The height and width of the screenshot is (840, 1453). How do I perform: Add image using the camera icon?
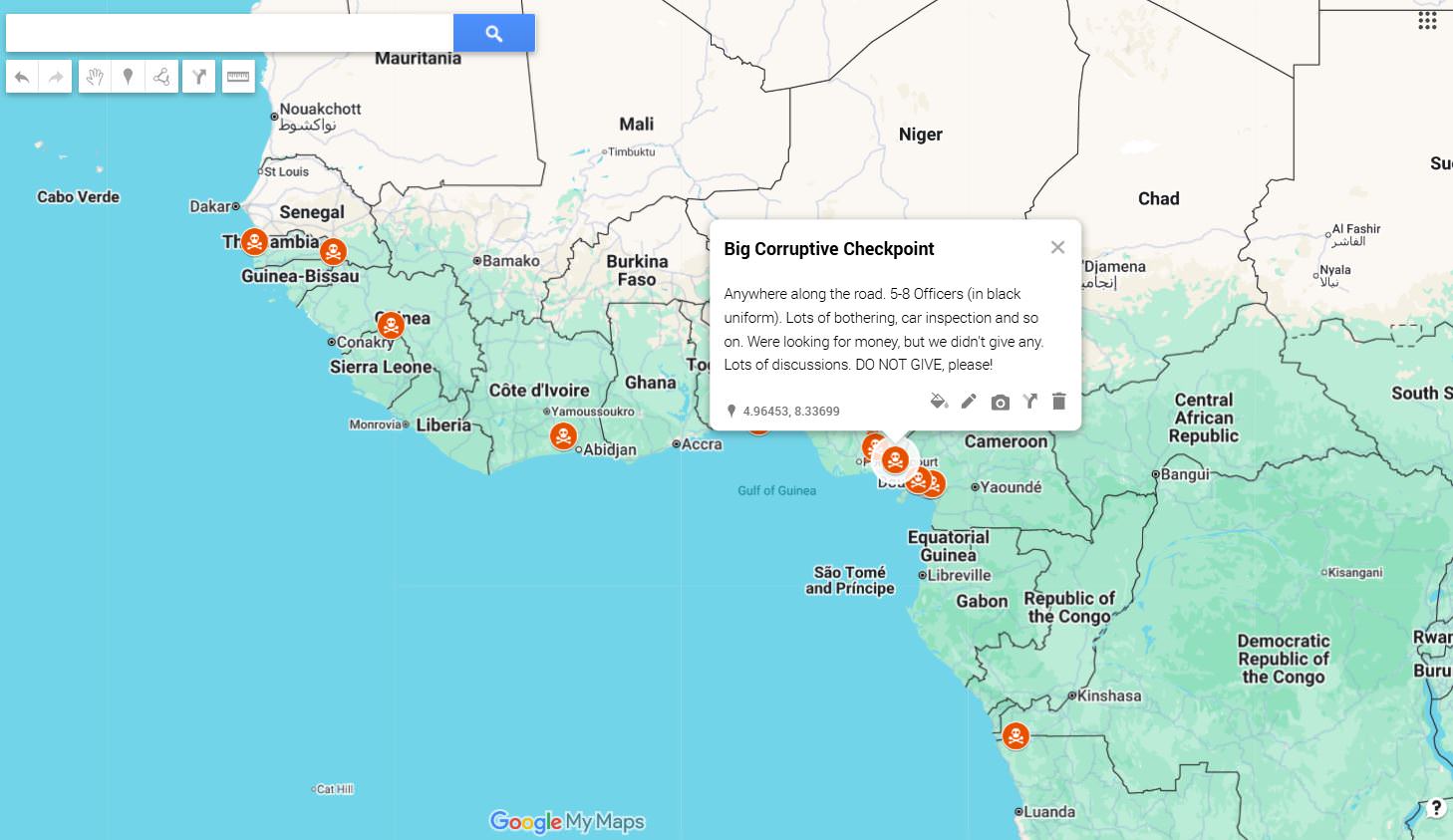coord(1000,402)
